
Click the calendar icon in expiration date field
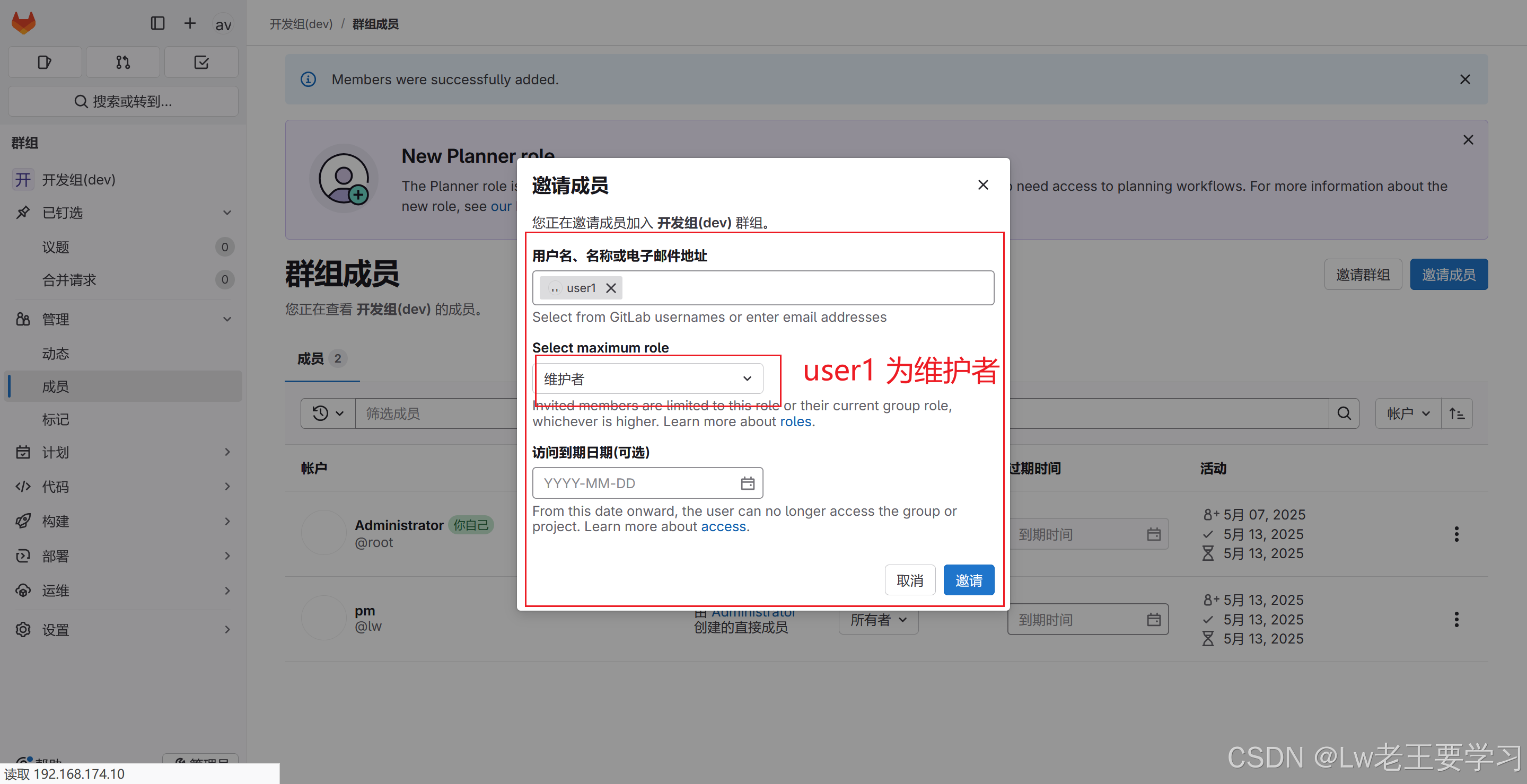tap(748, 483)
